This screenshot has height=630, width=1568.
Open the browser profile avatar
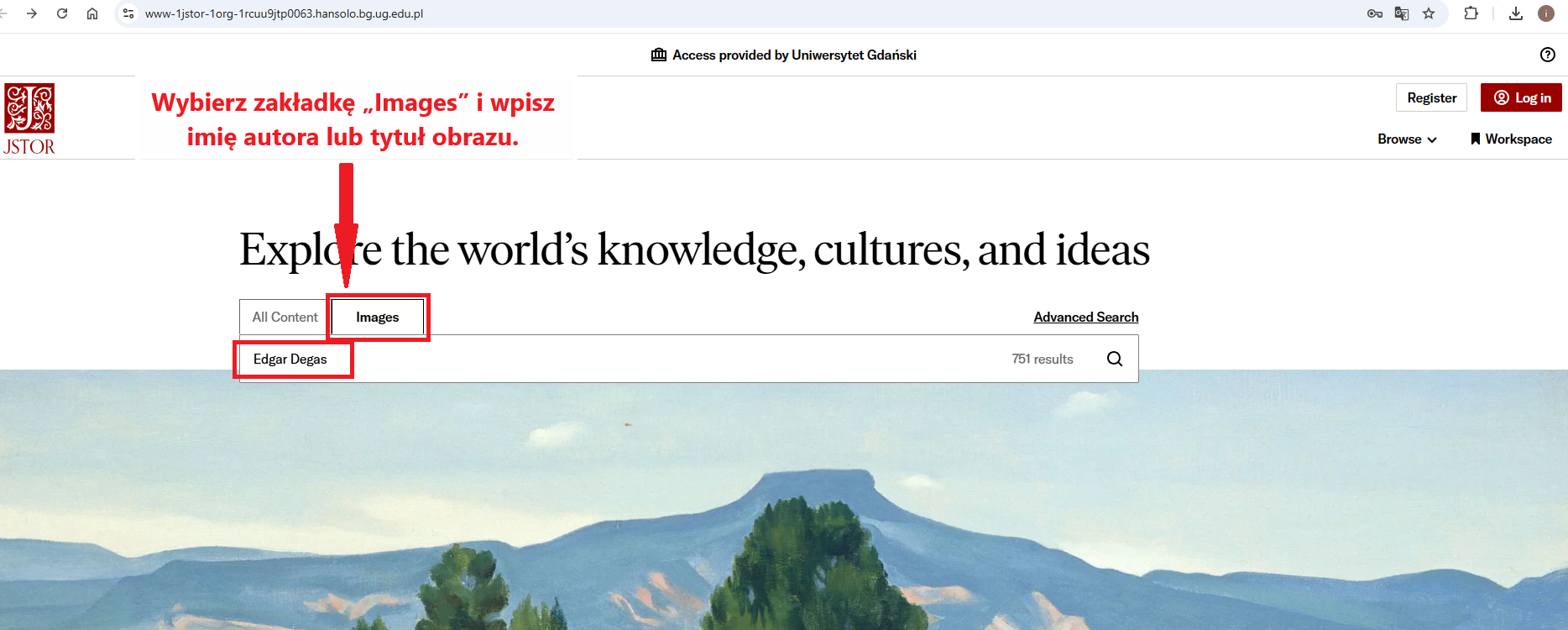(1545, 13)
